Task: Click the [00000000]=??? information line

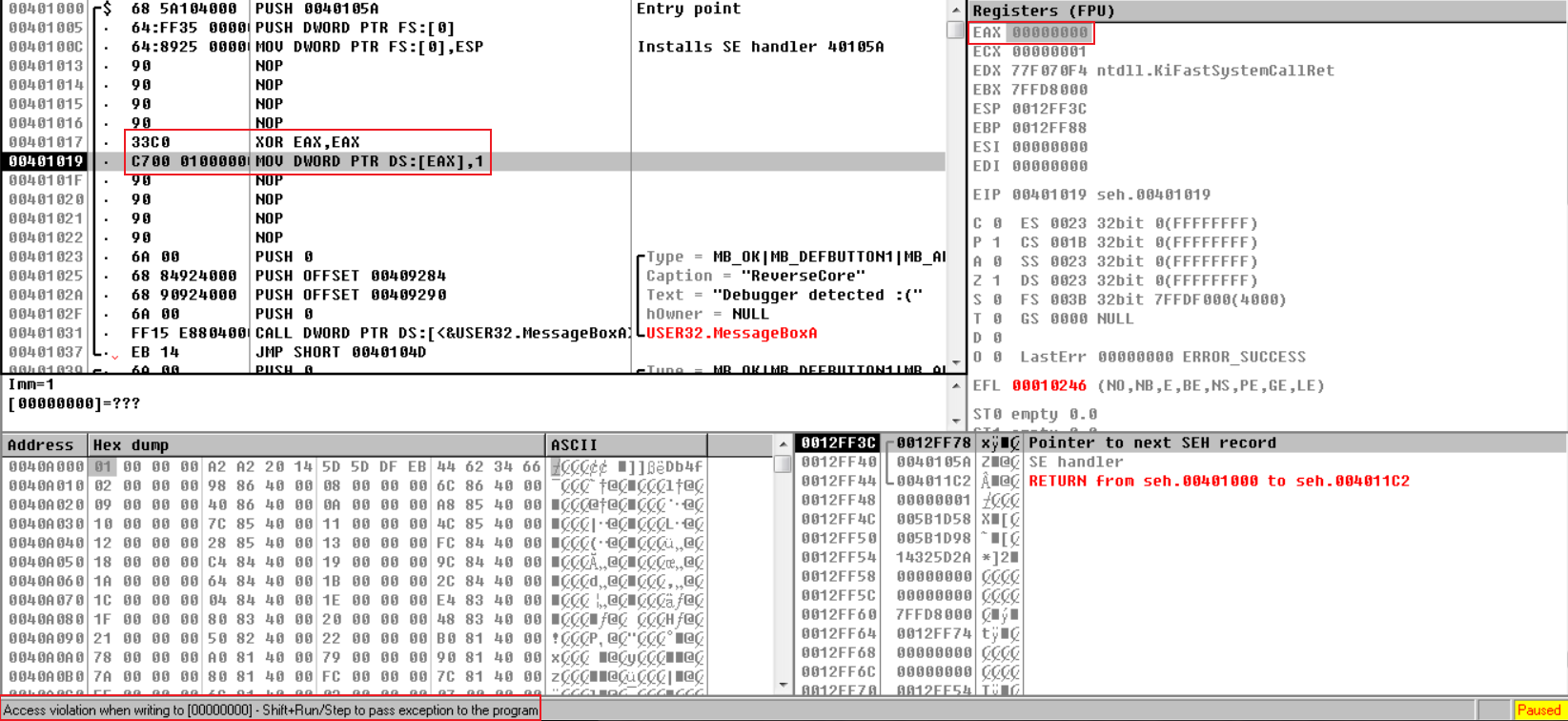Action: pos(74,403)
